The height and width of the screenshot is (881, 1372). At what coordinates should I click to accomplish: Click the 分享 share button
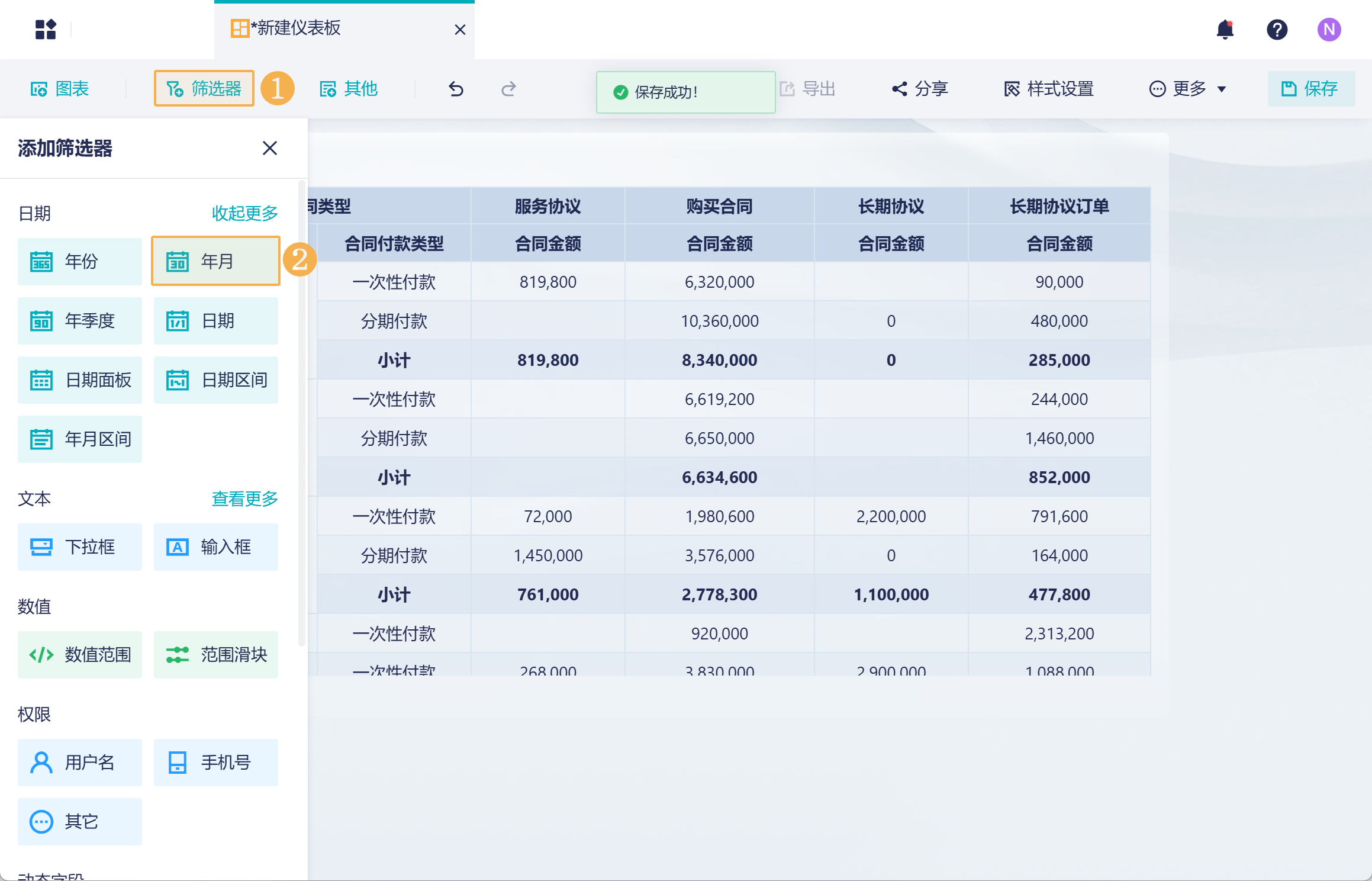pyautogui.click(x=920, y=89)
